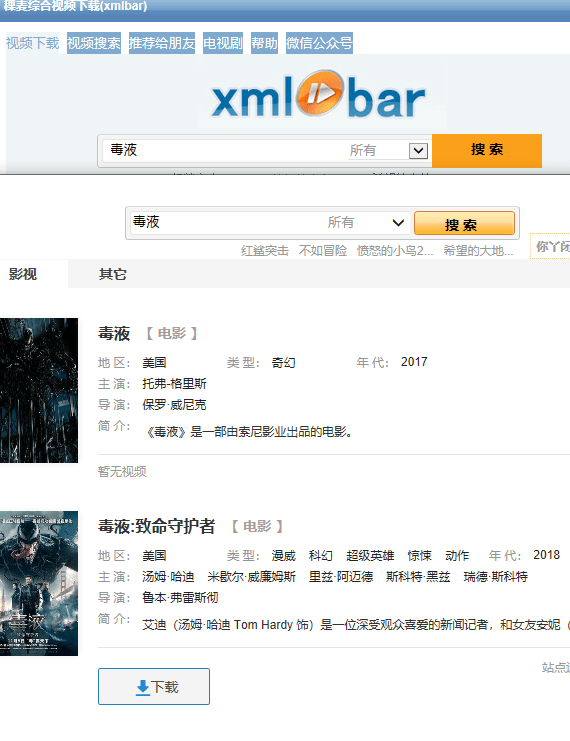570x741 pixels.
Task: Click genre tag 超级英雄
Action: pyautogui.click(x=370, y=555)
